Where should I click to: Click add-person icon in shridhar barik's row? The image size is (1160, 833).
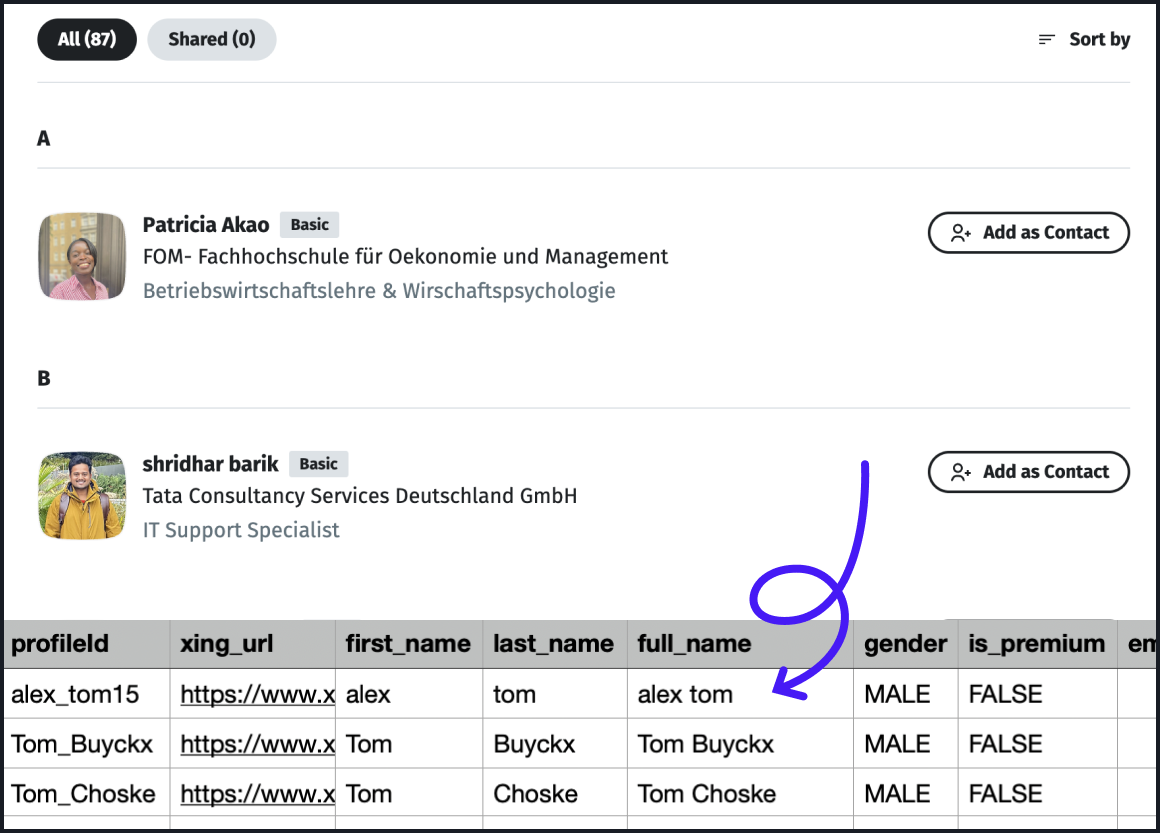pyautogui.click(x=960, y=472)
